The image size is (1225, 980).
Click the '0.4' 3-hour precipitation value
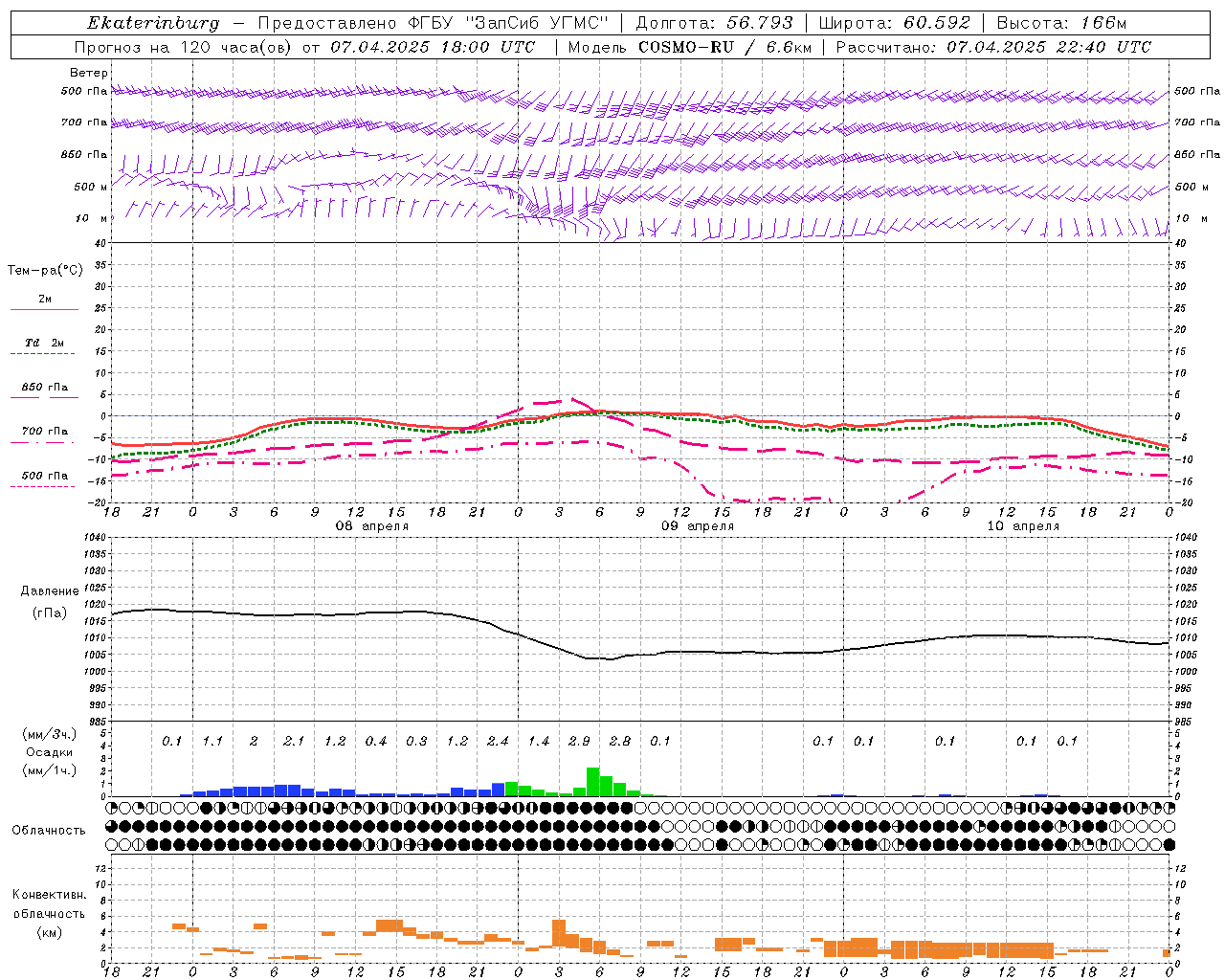pos(376,741)
